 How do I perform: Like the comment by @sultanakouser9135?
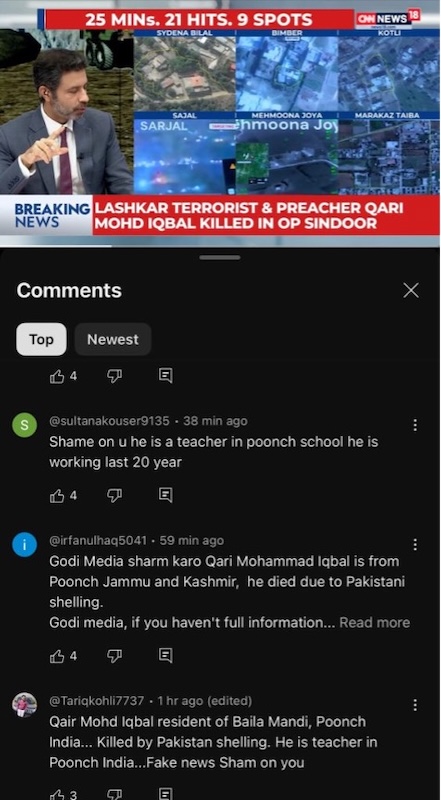pos(57,495)
